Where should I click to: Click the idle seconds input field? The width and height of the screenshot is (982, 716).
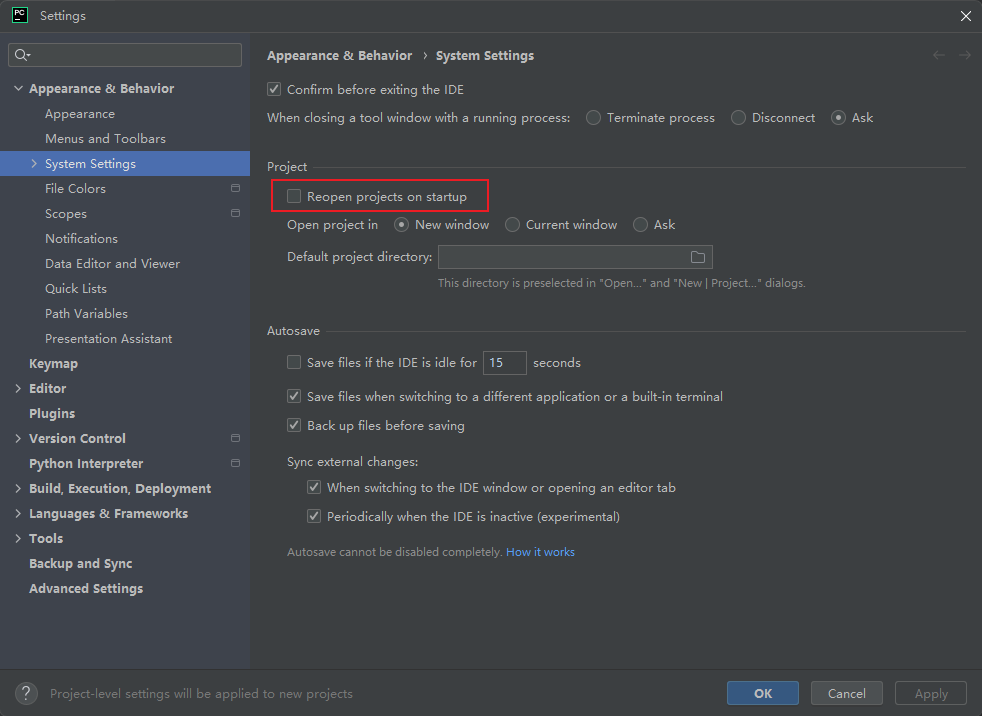[x=504, y=362]
